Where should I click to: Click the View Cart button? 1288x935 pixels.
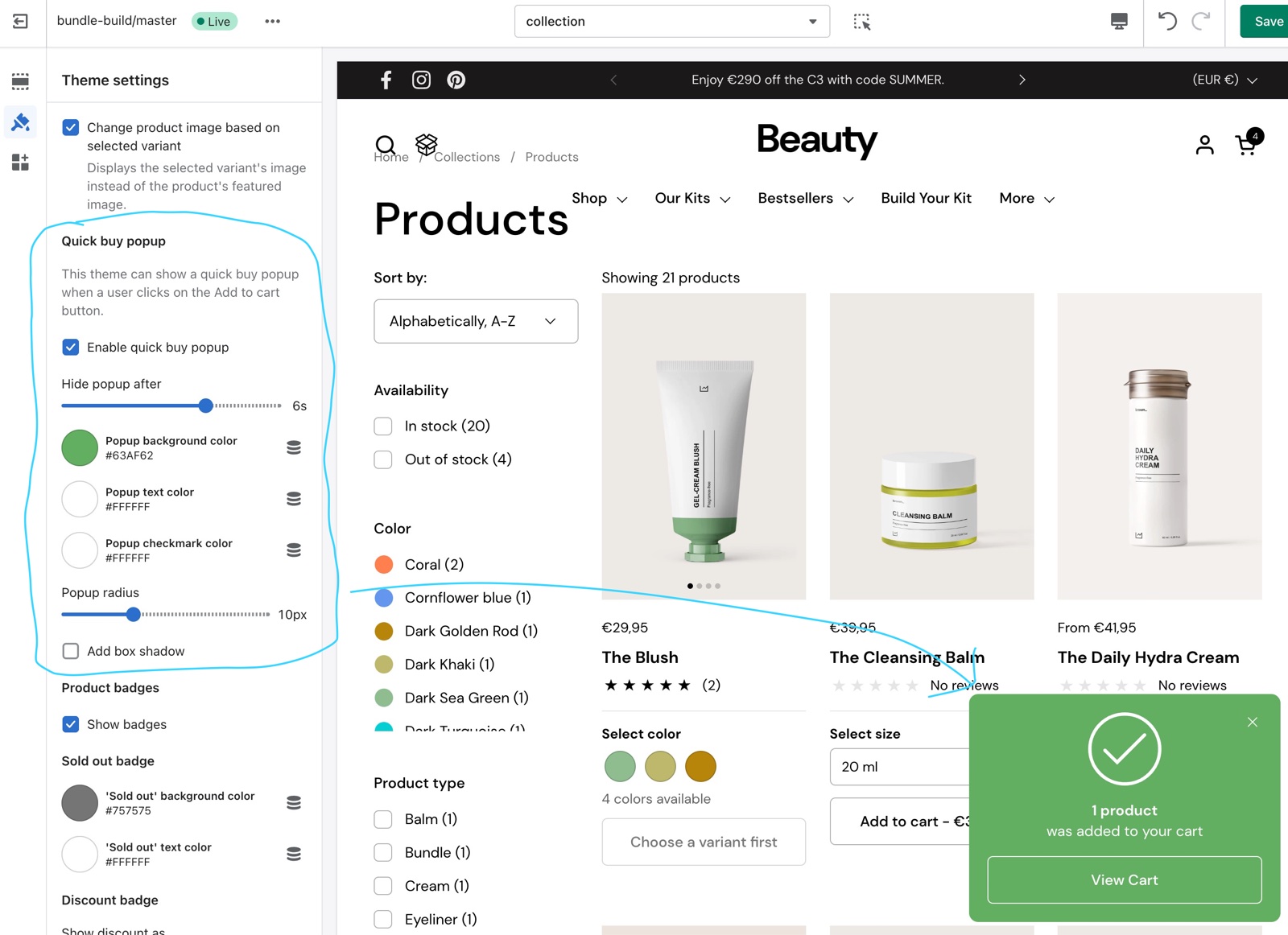pyautogui.click(x=1125, y=879)
